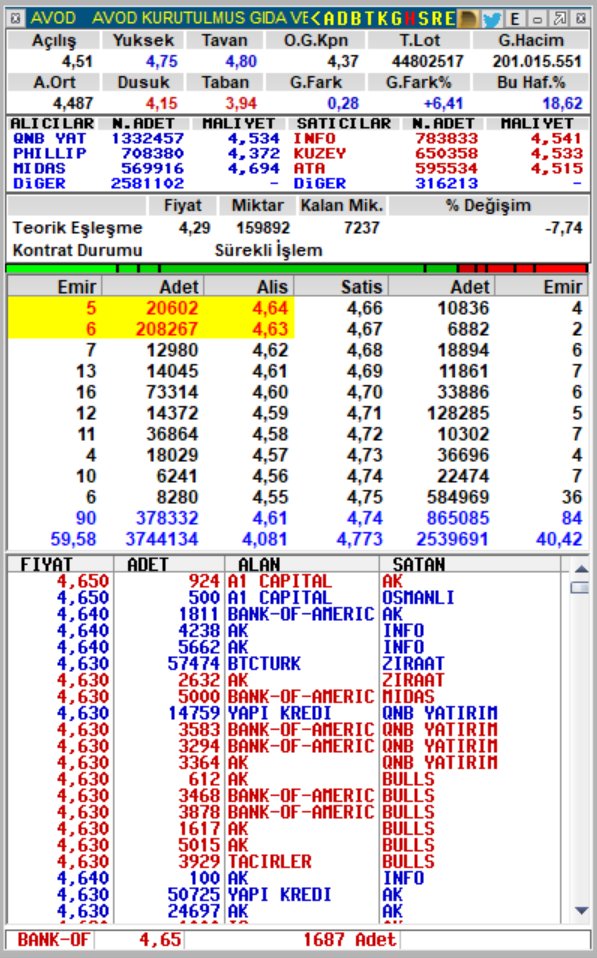Click the yellow 'R' letter in title bar
597x958 pixels.
click(436, 18)
